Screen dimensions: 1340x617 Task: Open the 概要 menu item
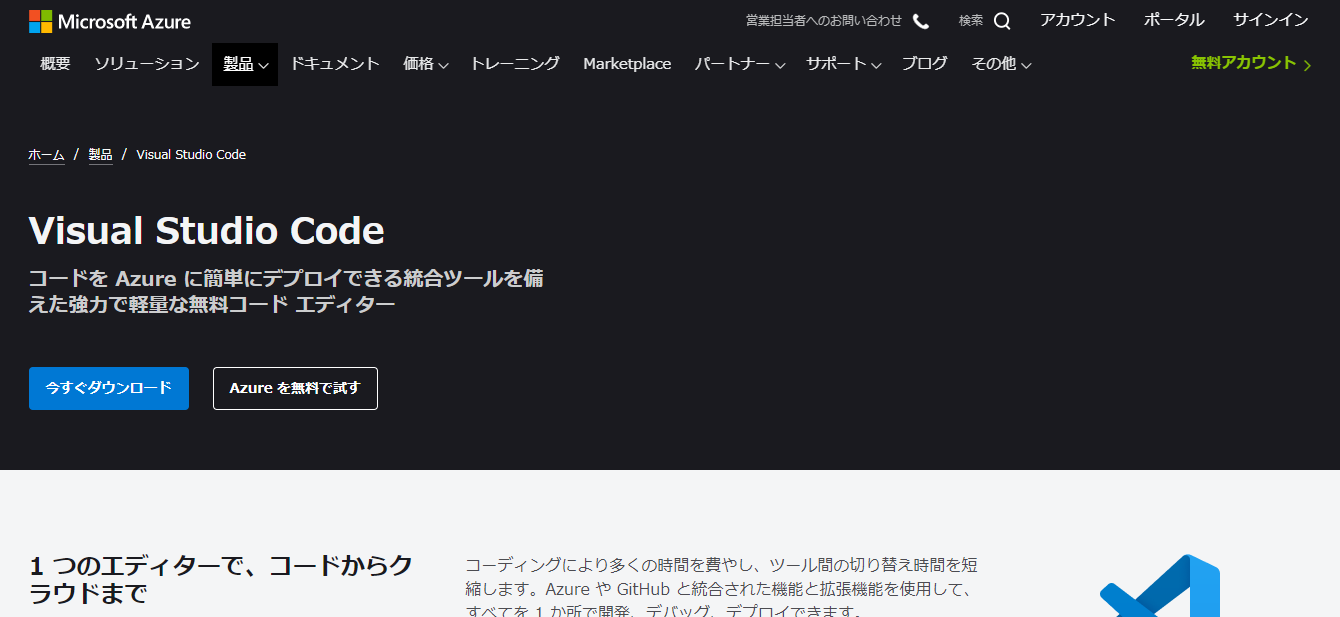click(55, 64)
